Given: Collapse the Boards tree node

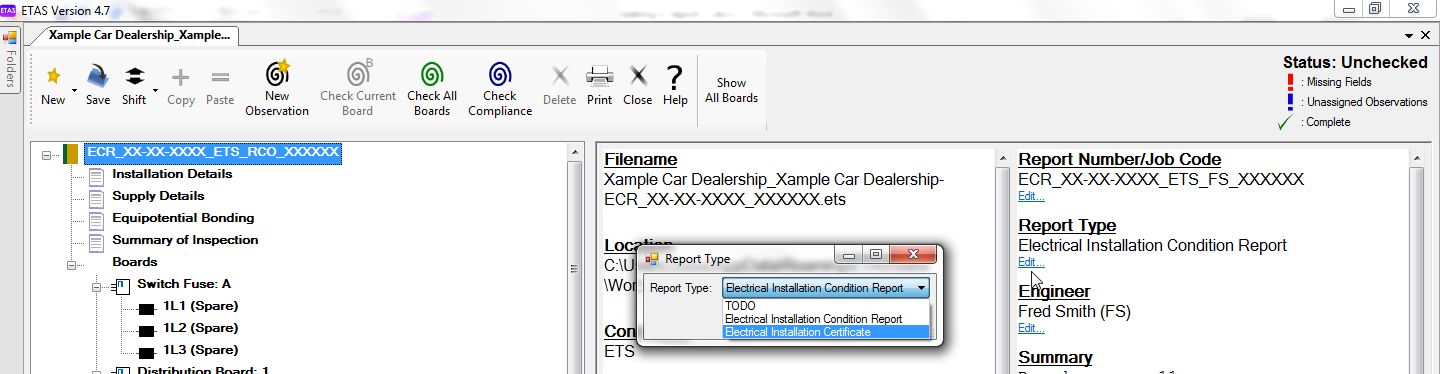Looking at the screenshot, I should click(72, 264).
